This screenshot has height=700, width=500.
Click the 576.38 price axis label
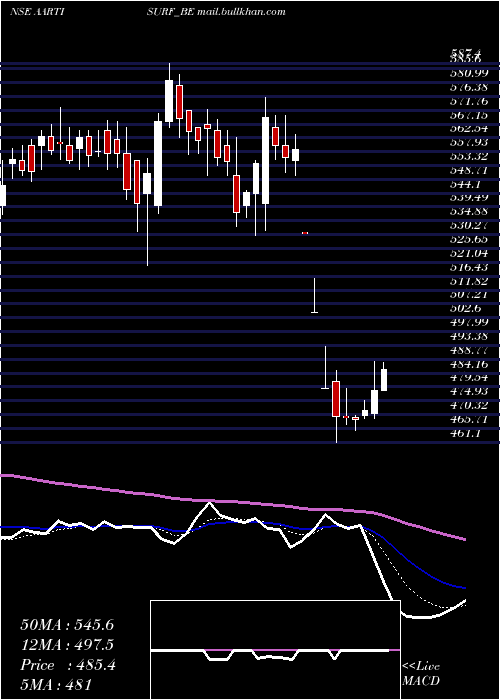pos(469,87)
